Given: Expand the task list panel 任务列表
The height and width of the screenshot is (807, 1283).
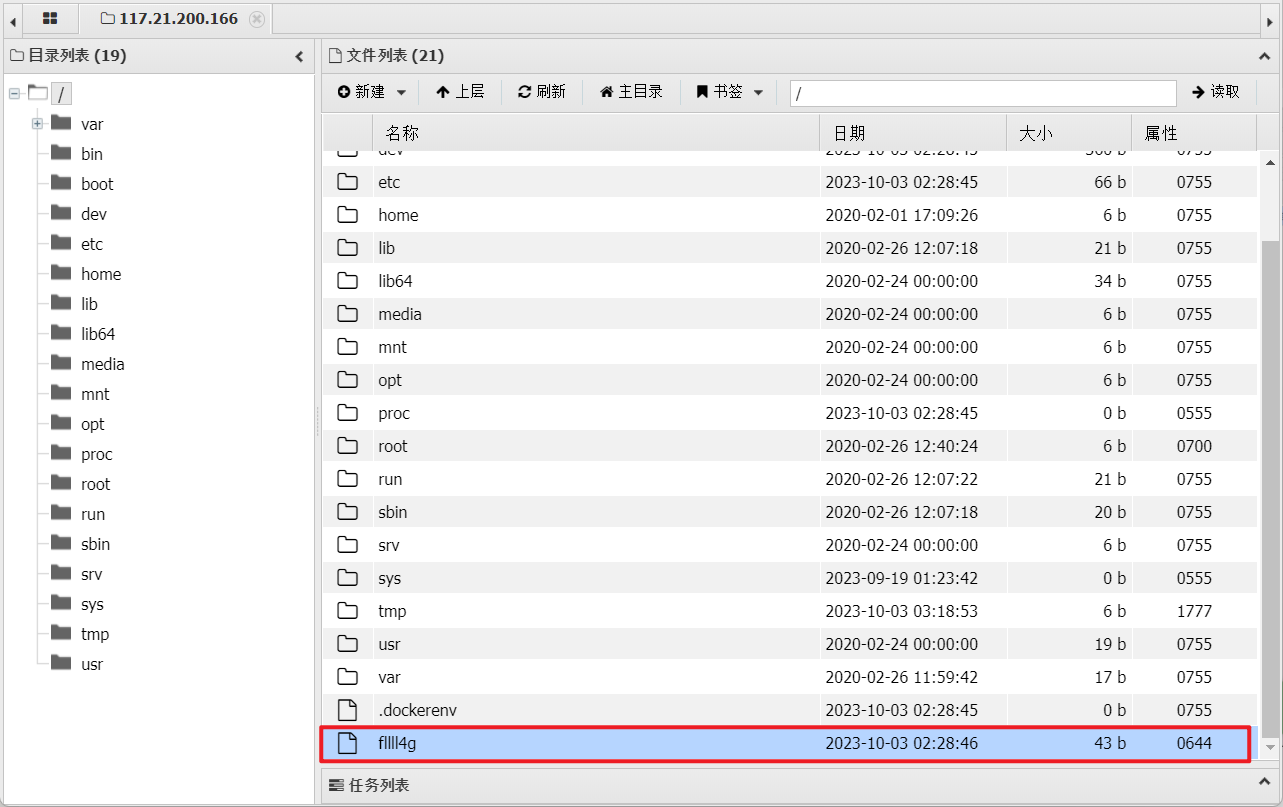Looking at the screenshot, I should click(379, 786).
